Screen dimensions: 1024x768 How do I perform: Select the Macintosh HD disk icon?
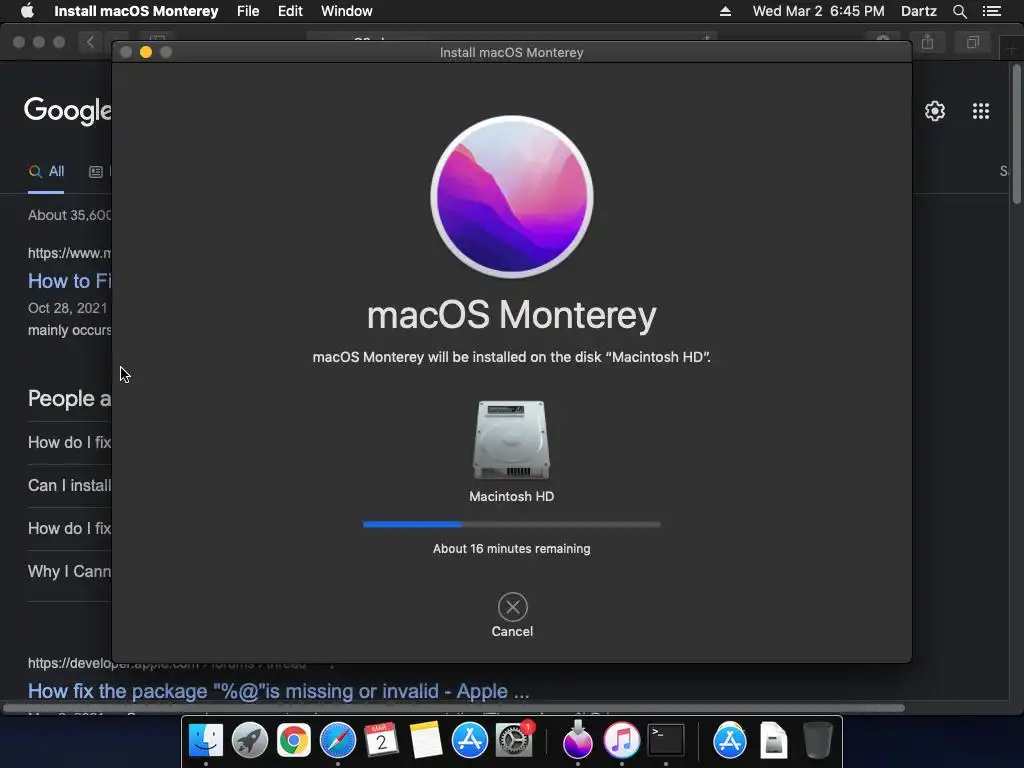click(x=511, y=440)
